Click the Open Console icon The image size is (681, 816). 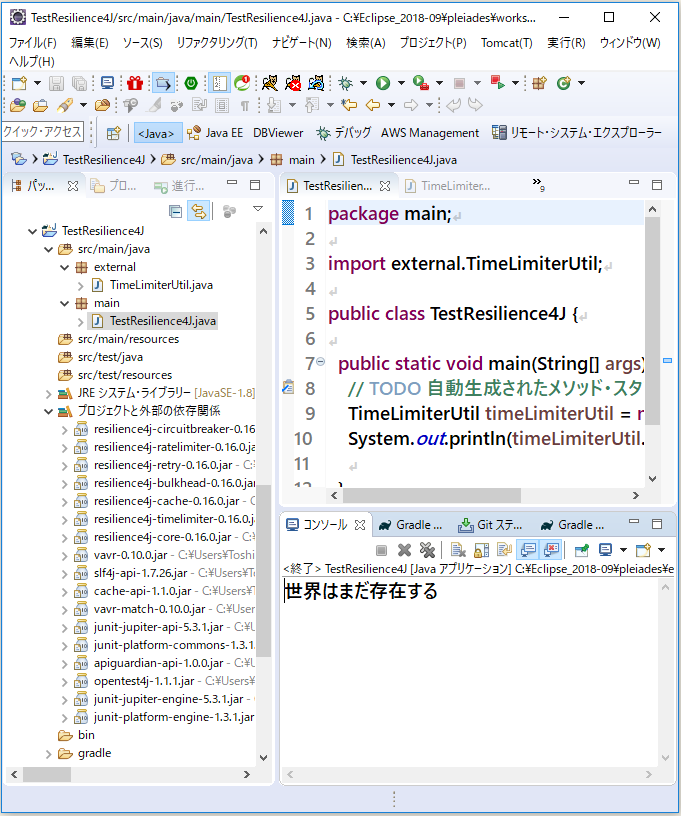point(644,550)
